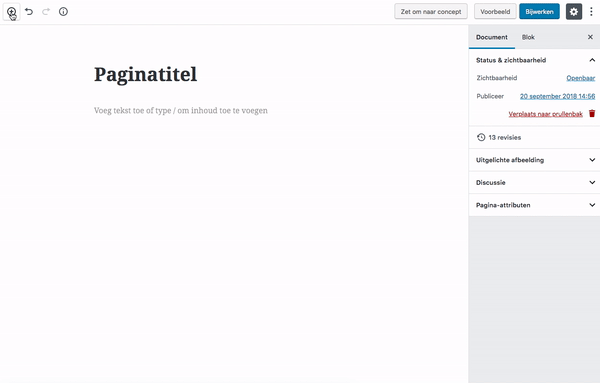Image resolution: width=600 pixels, height=383 pixels.
Task: Click the Publiceer label
Action: point(490,96)
